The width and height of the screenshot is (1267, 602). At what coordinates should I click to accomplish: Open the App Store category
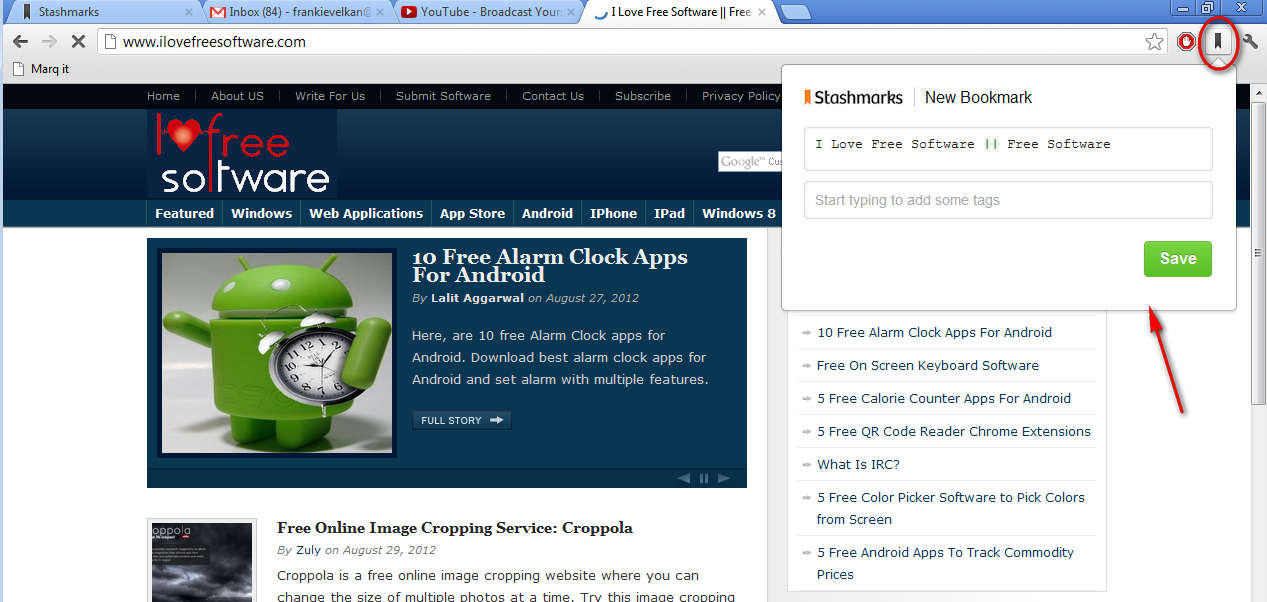(472, 213)
